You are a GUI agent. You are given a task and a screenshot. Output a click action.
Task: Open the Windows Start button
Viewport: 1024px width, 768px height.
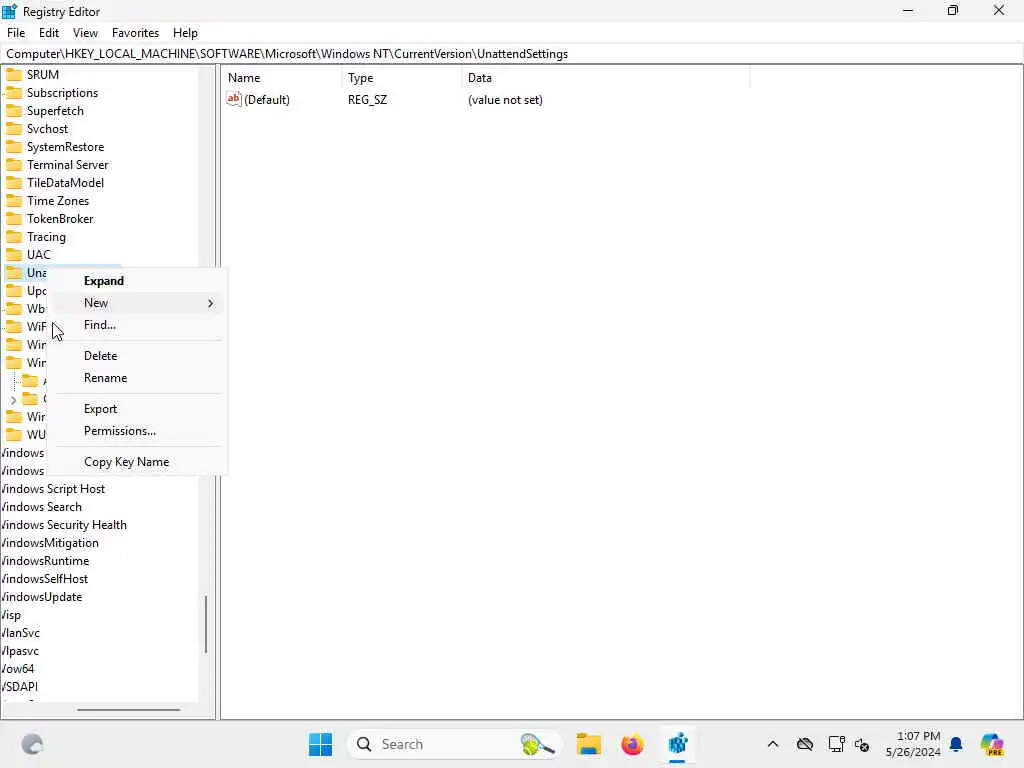pyautogui.click(x=320, y=744)
